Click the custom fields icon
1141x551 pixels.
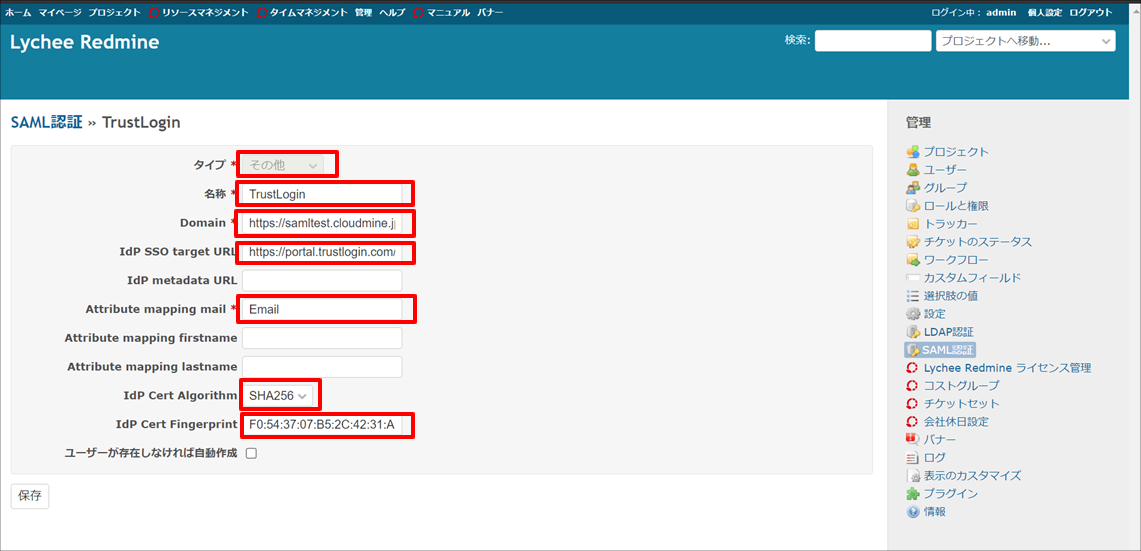pyautogui.click(x=913, y=278)
